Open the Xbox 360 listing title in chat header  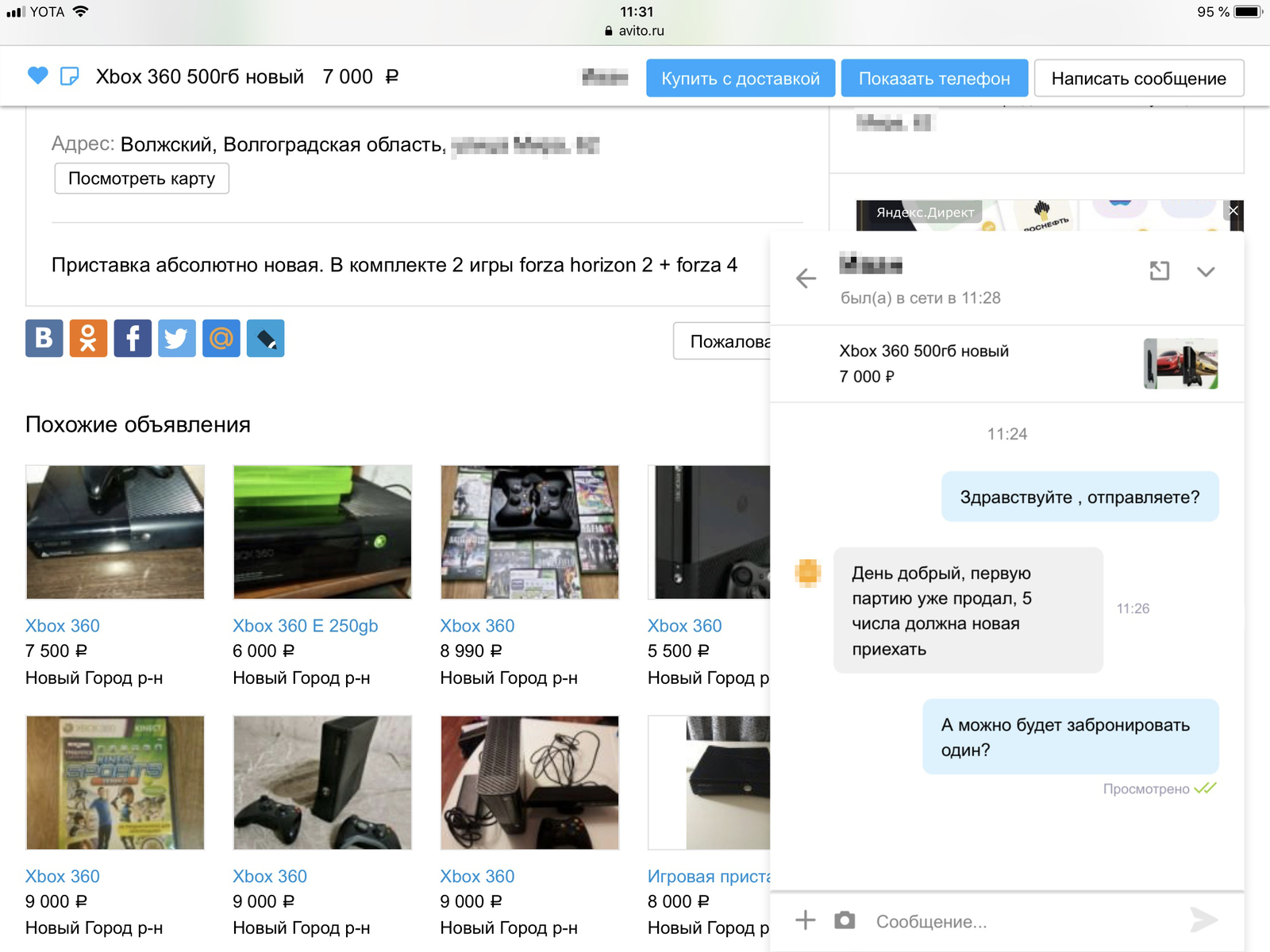[x=924, y=351]
